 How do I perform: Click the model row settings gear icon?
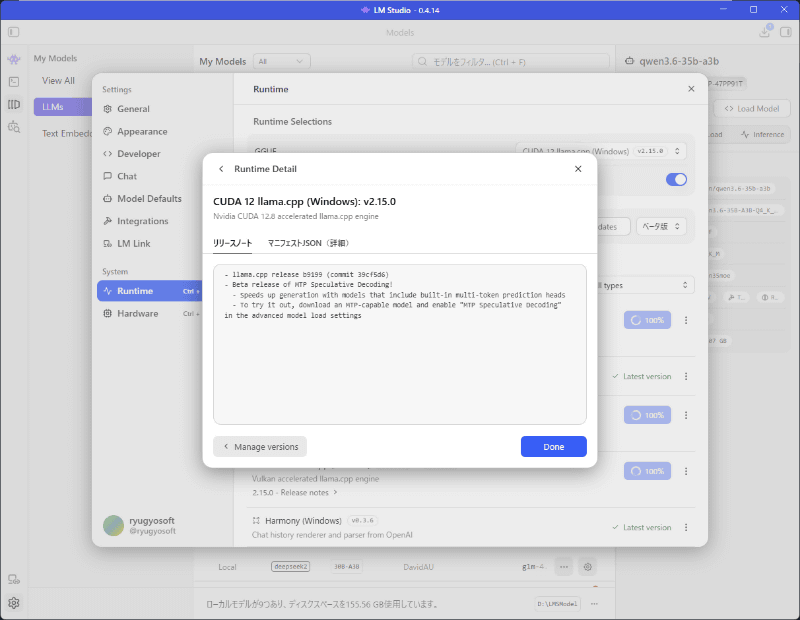coord(588,567)
